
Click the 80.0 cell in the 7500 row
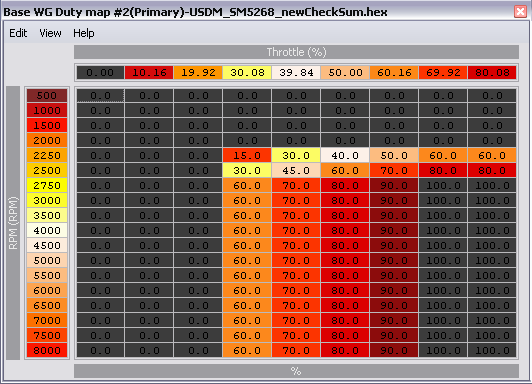point(345,335)
